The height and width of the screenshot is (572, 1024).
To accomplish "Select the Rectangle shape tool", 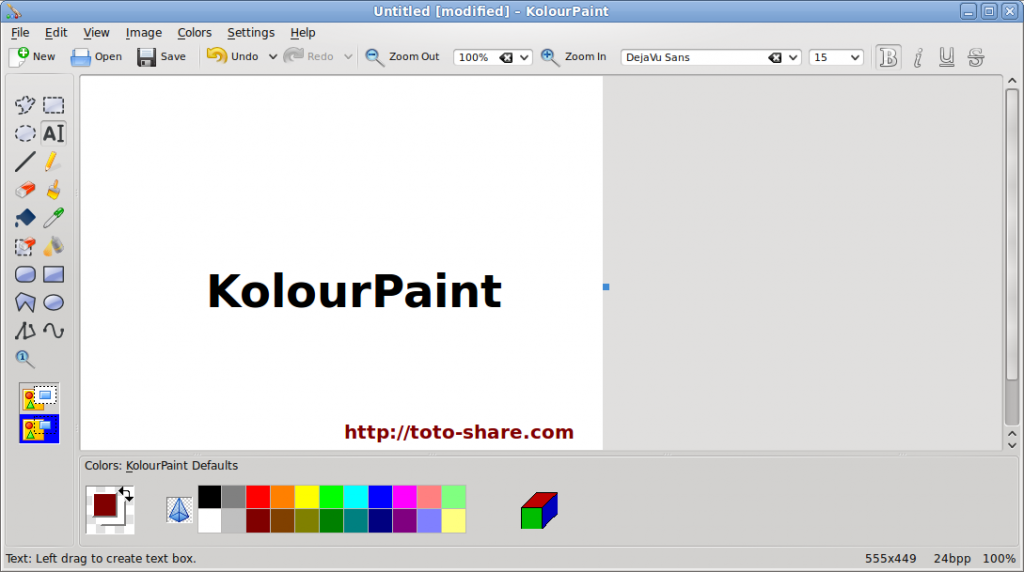I will [54, 274].
